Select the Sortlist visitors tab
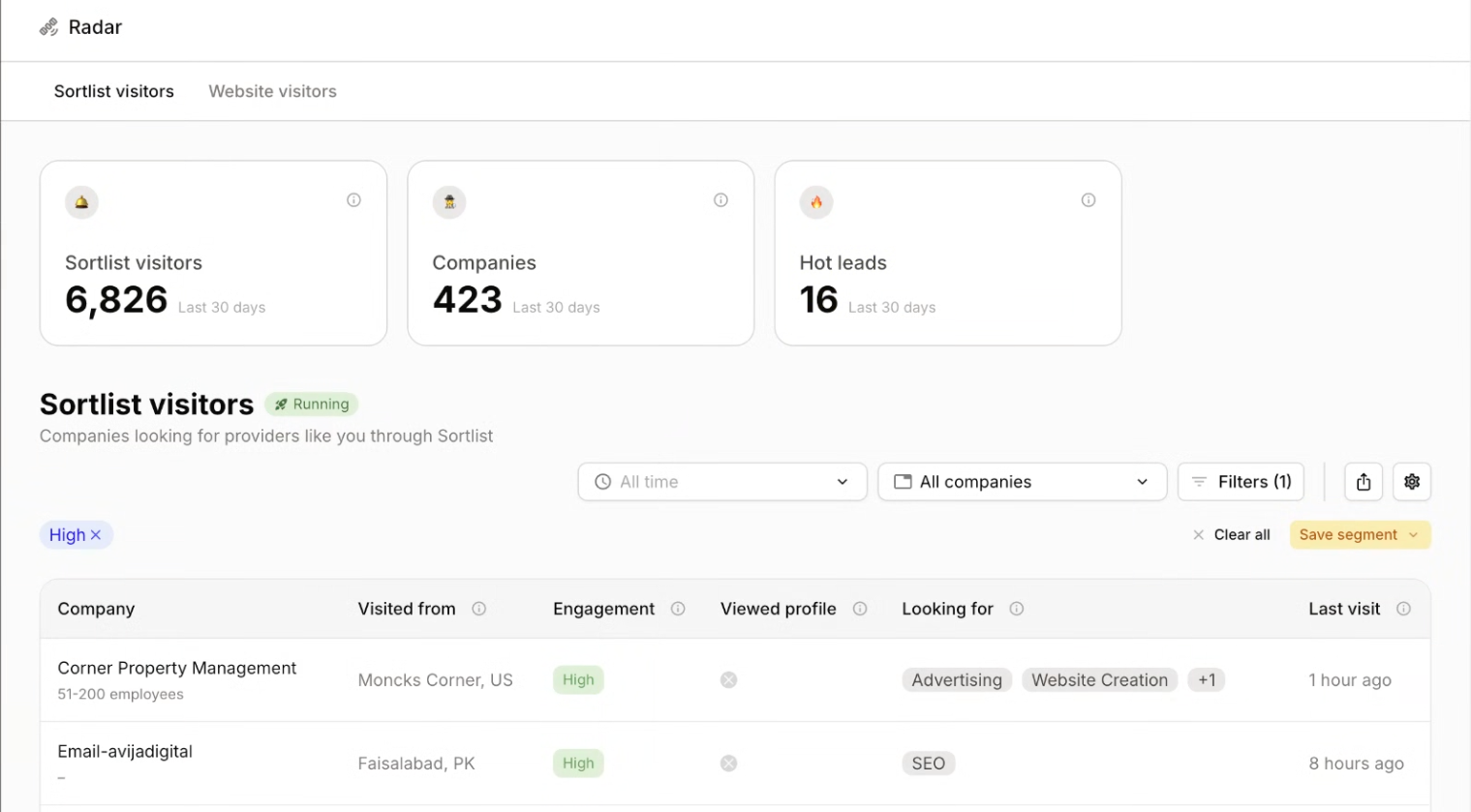The width and height of the screenshot is (1471, 812). (x=114, y=91)
